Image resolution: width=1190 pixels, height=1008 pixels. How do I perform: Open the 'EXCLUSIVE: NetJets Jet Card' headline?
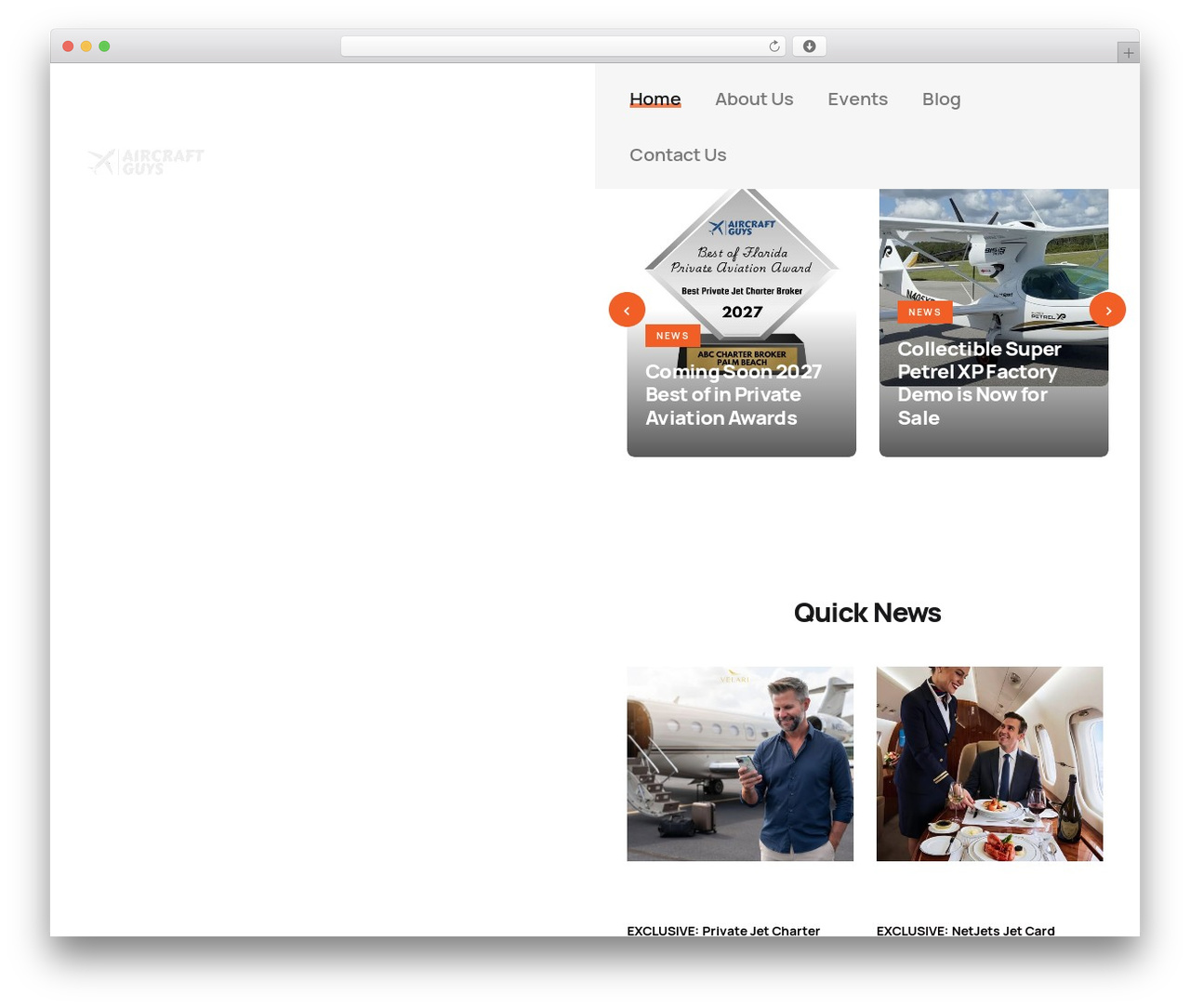(x=965, y=930)
